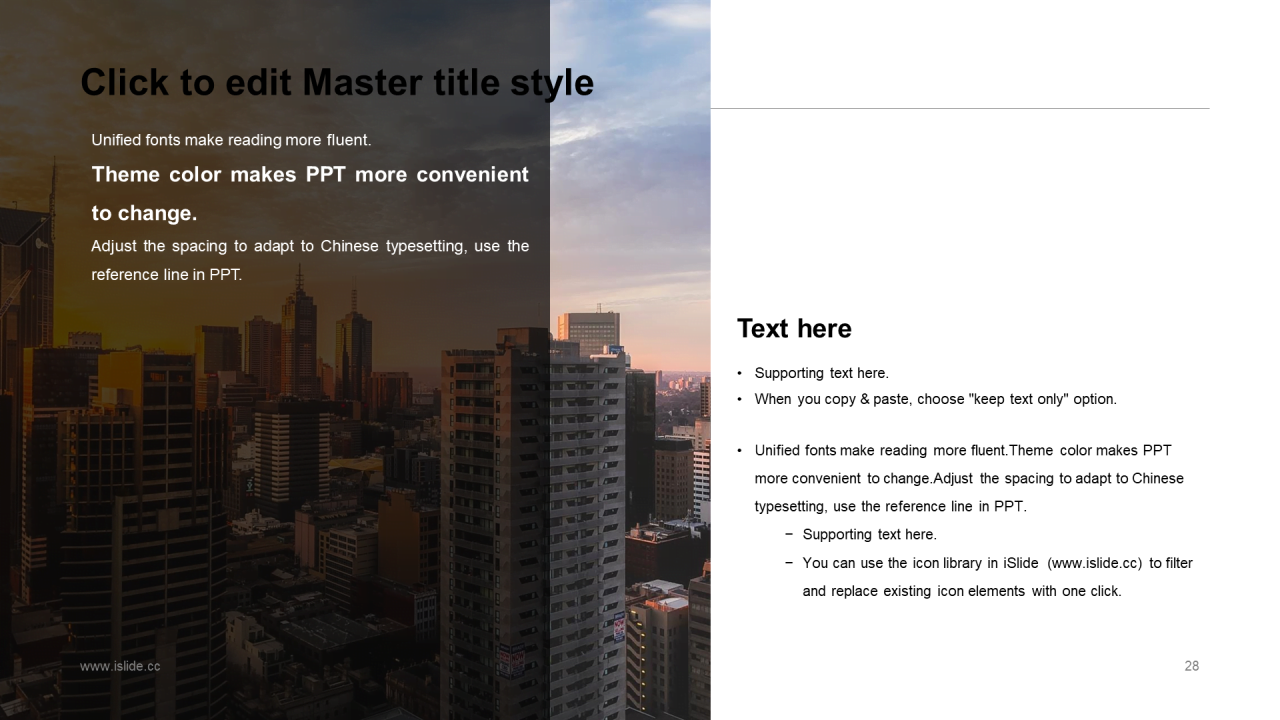The height and width of the screenshot is (720, 1280).
Task: Open the "(www.islide.cc)" link in the sub-bullet
Action: [x=1094, y=563]
